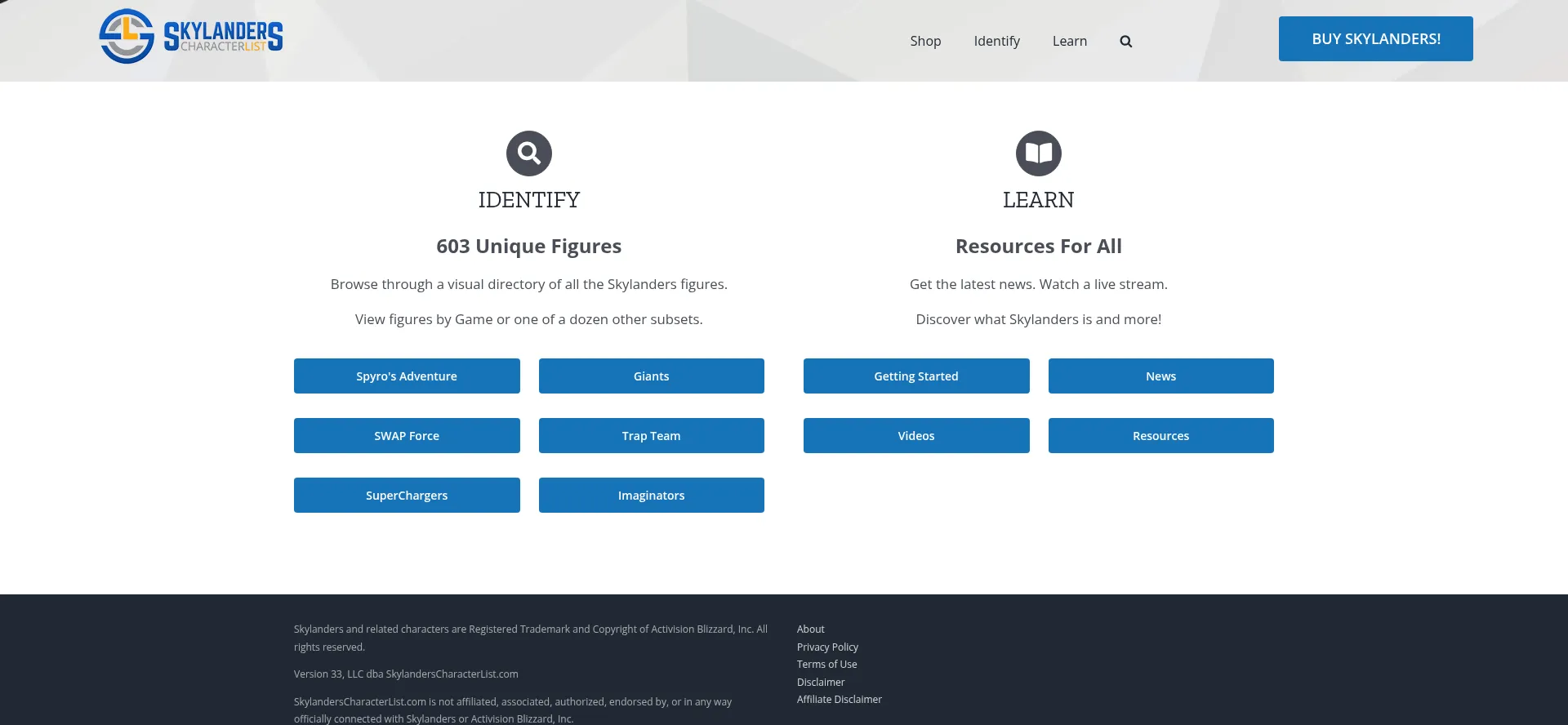Screen dimensions: 1568x725
Task: Click the Disclaimer footer link
Action: (x=821, y=682)
